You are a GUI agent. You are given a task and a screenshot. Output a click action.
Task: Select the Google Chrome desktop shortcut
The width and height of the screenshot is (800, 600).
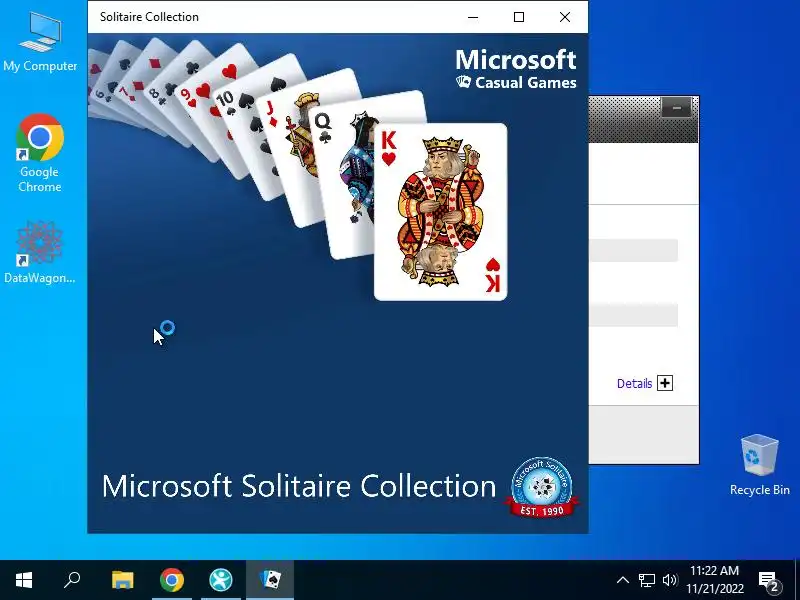(39, 153)
